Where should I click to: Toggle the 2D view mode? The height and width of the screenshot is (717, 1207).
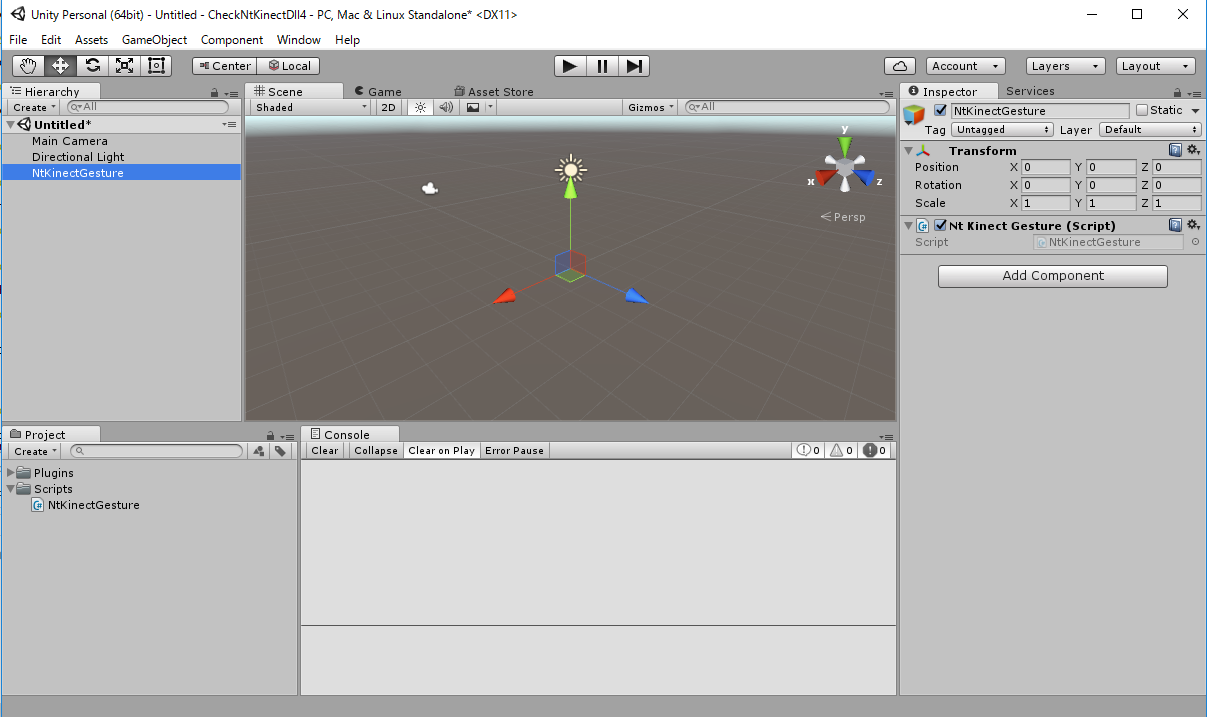point(389,107)
